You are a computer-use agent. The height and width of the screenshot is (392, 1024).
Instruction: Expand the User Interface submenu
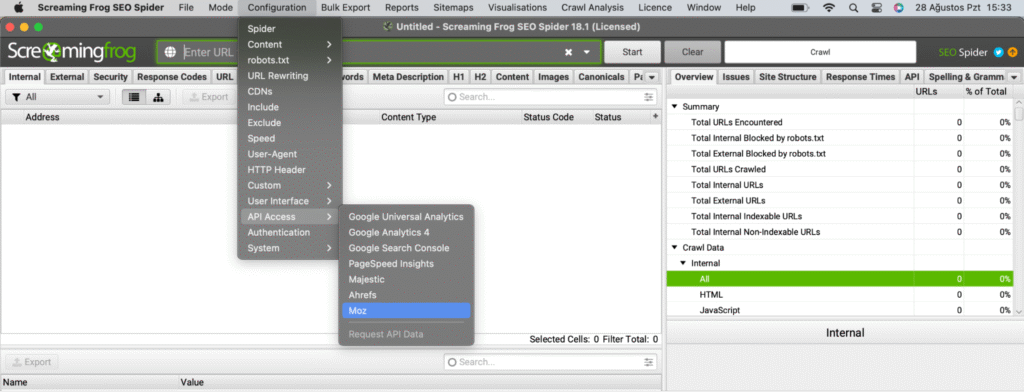click(x=289, y=201)
